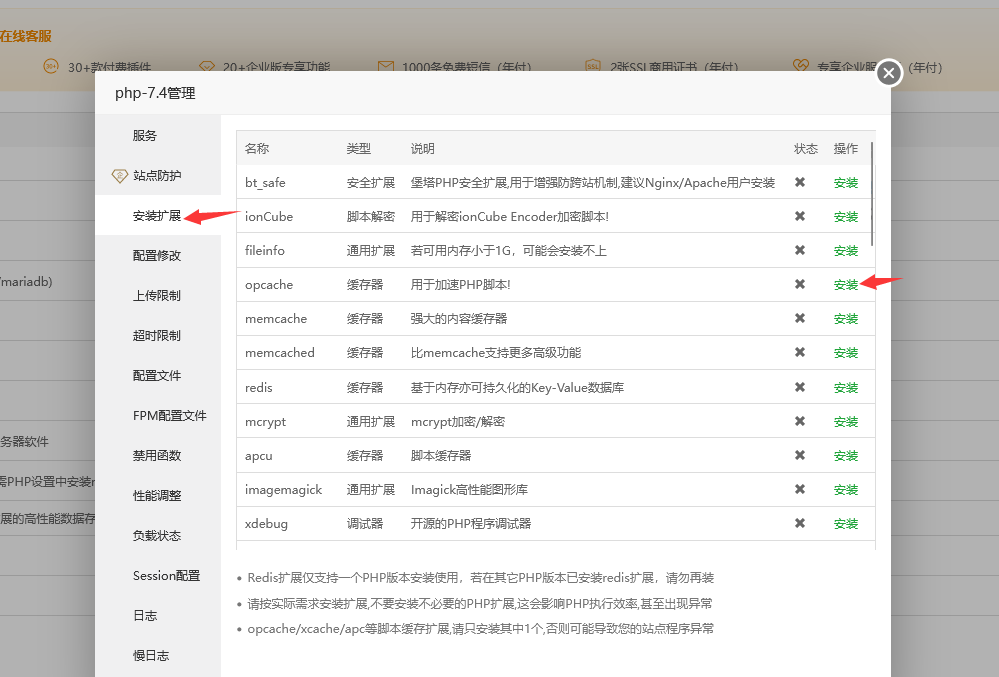The image size is (999, 677).
Task: Click the 30+ badge icon in banner
Action: pyautogui.click(x=50, y=66)
